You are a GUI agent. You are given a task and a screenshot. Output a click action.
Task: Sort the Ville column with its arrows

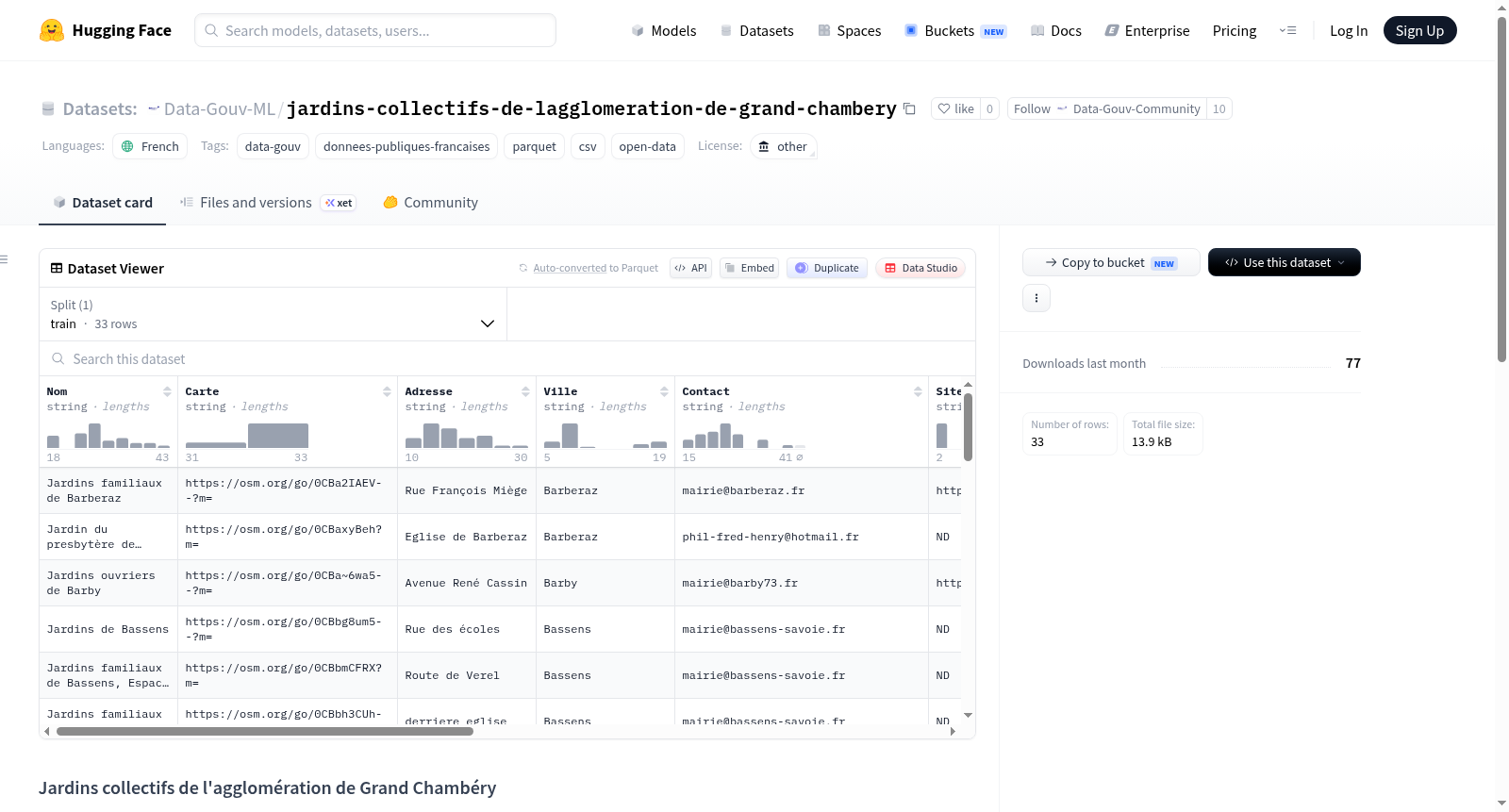tap(664, 391)
